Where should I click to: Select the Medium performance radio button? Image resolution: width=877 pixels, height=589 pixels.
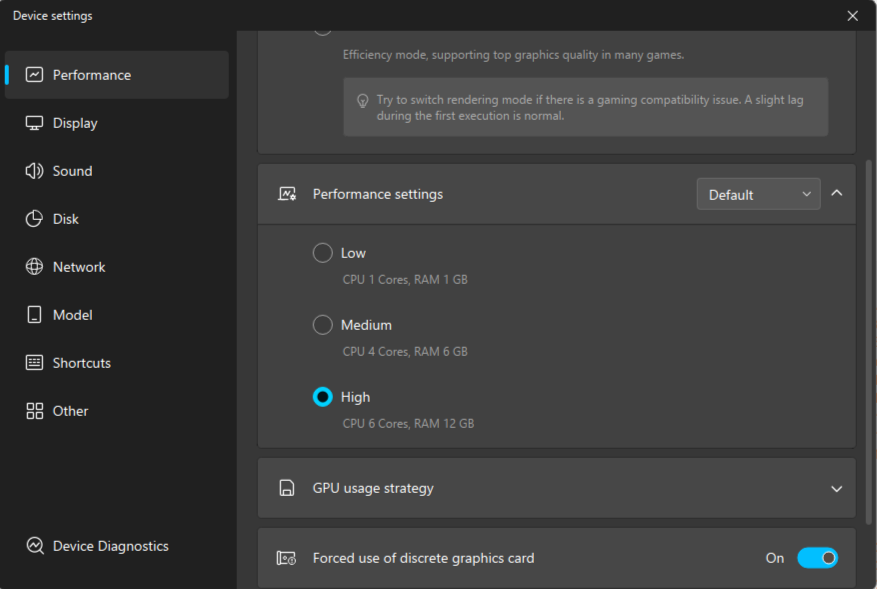[323, 325]
